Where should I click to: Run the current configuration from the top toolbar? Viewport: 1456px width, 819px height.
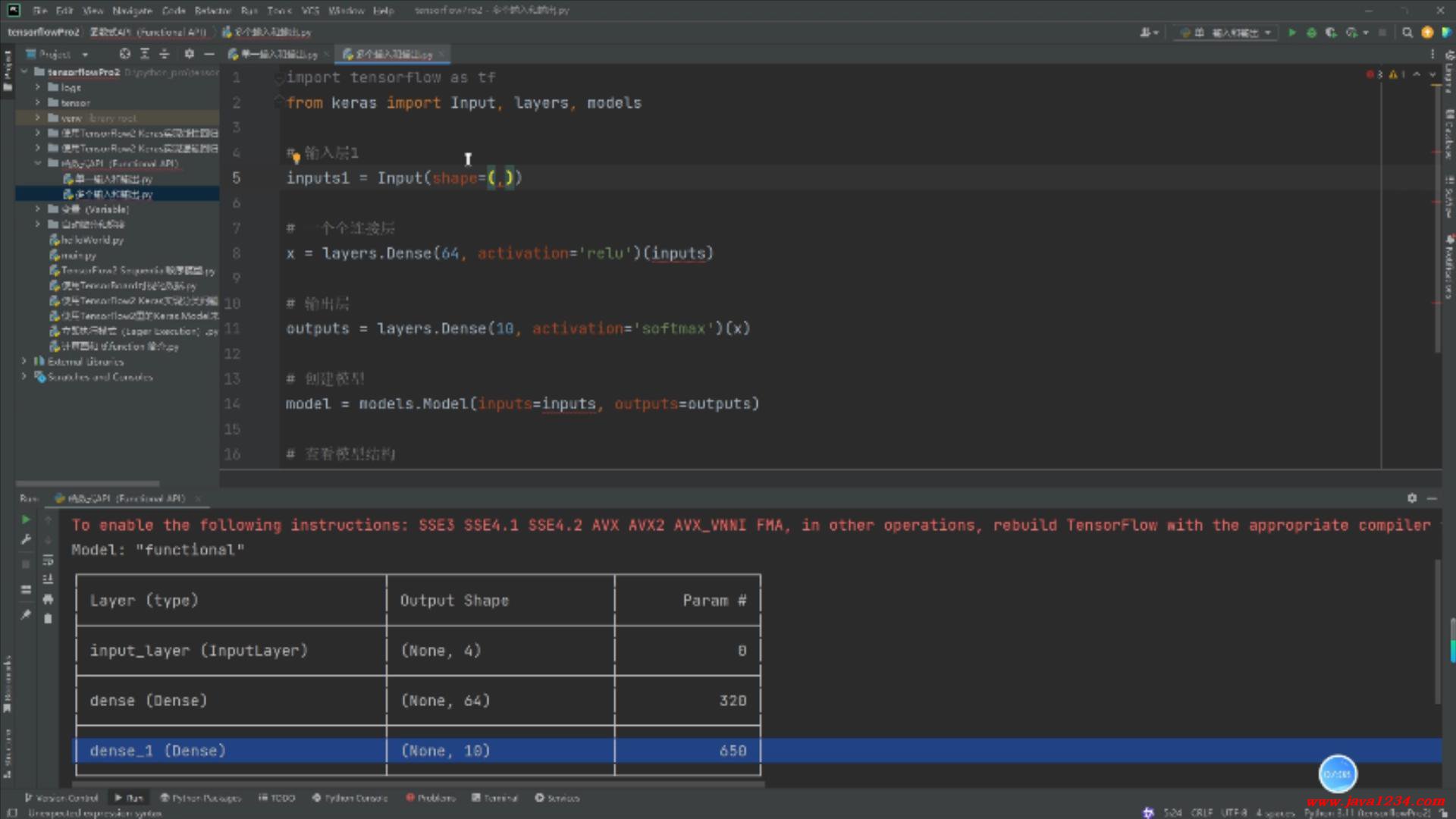point(1291,33)
